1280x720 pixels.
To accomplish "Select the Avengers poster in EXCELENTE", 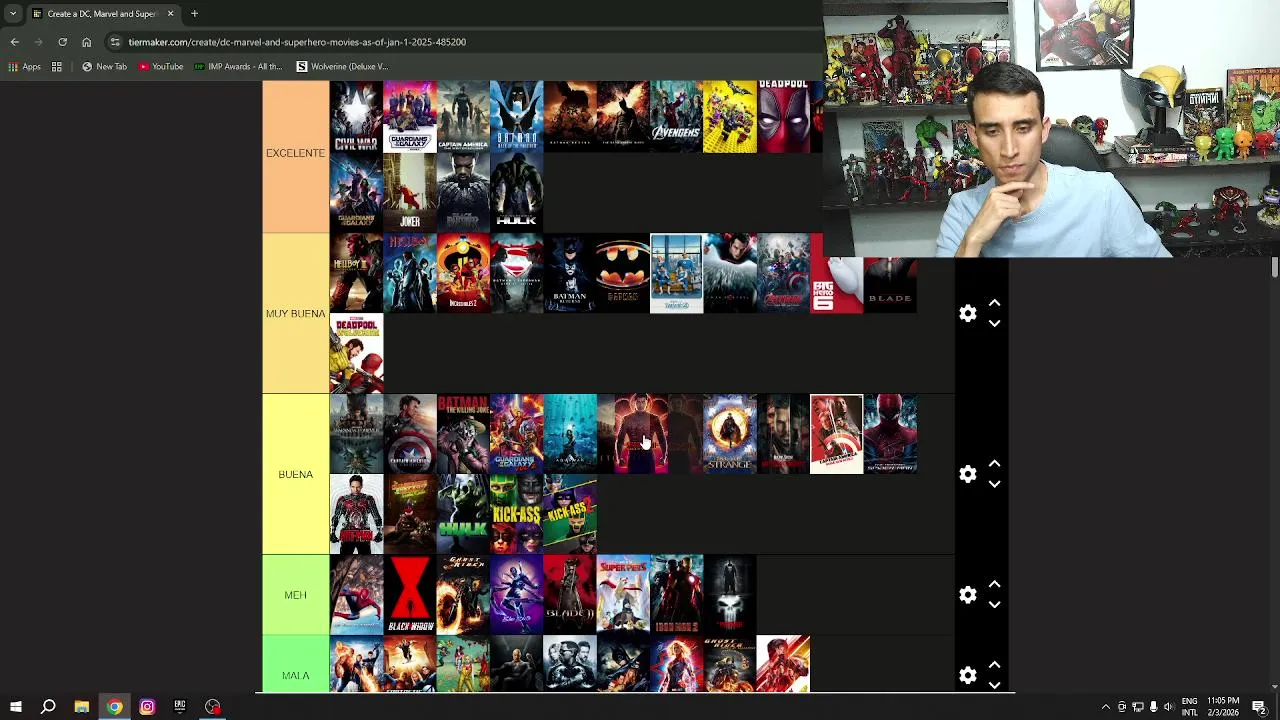I will tap(676, 117).
